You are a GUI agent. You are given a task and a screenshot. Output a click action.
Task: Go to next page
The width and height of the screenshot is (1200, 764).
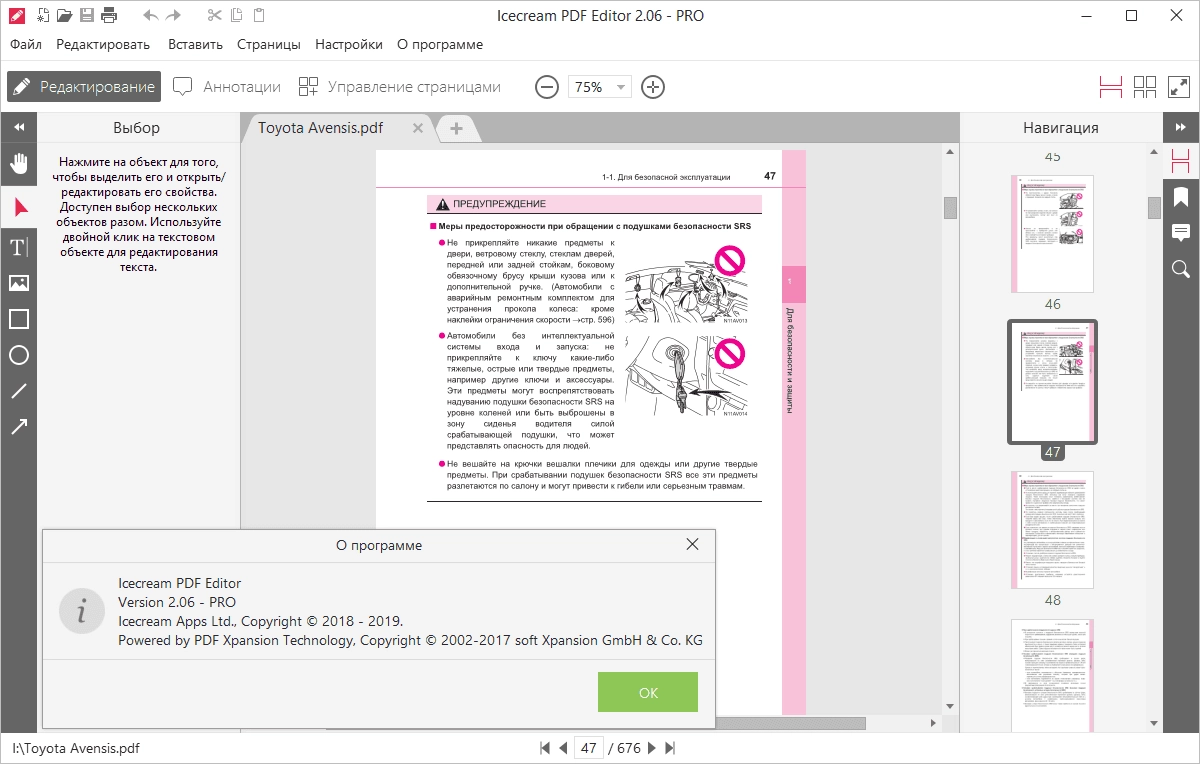pos(652,748)
